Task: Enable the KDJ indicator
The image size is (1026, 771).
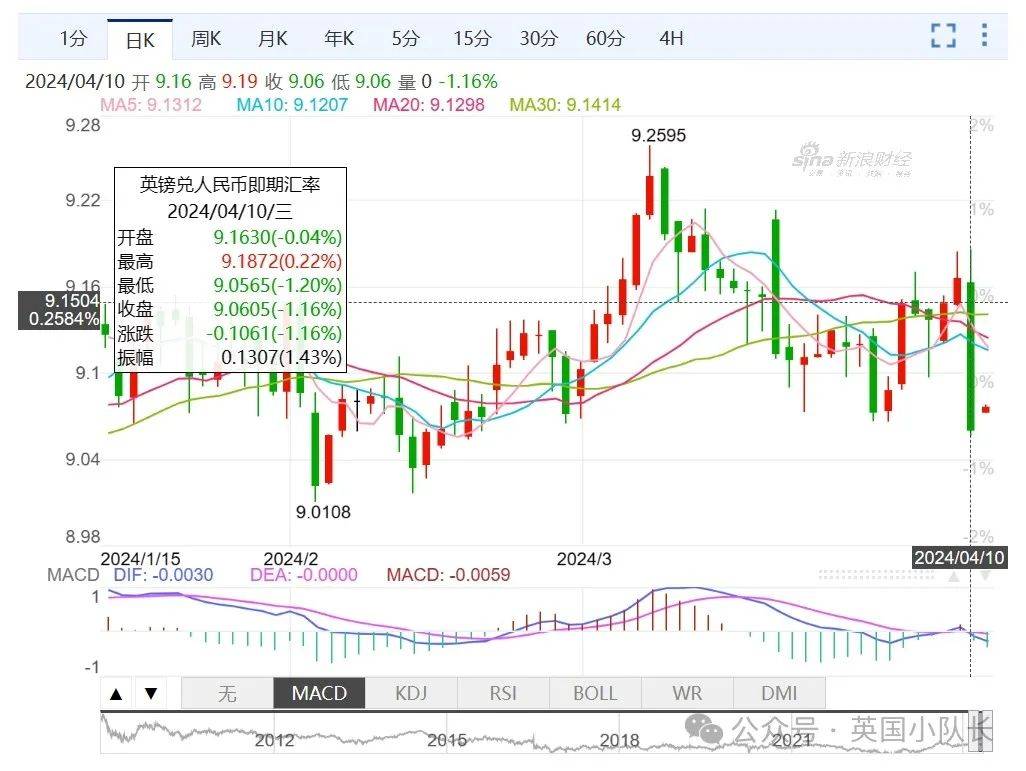Action: point(411,693)
